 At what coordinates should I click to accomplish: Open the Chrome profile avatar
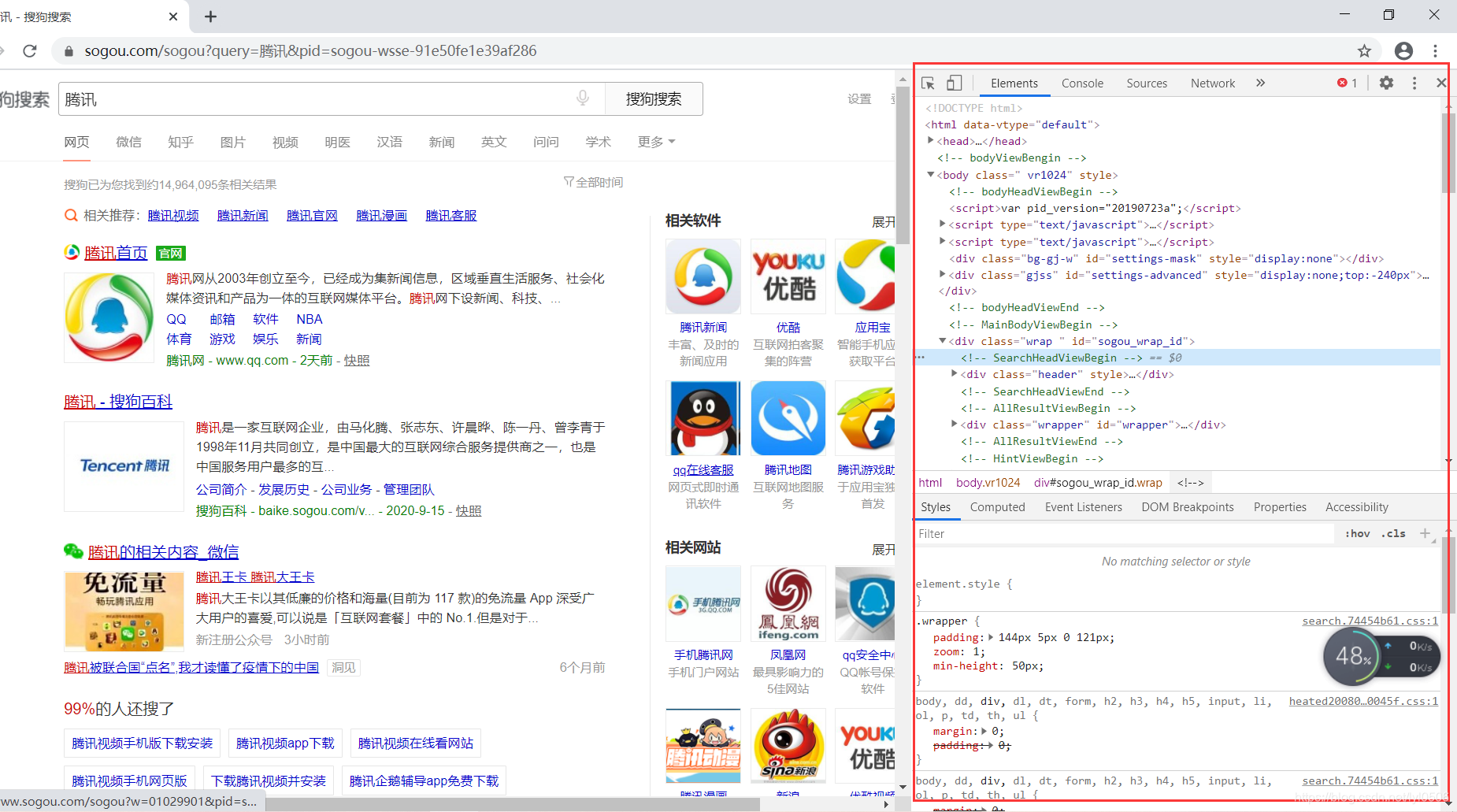1403,51
